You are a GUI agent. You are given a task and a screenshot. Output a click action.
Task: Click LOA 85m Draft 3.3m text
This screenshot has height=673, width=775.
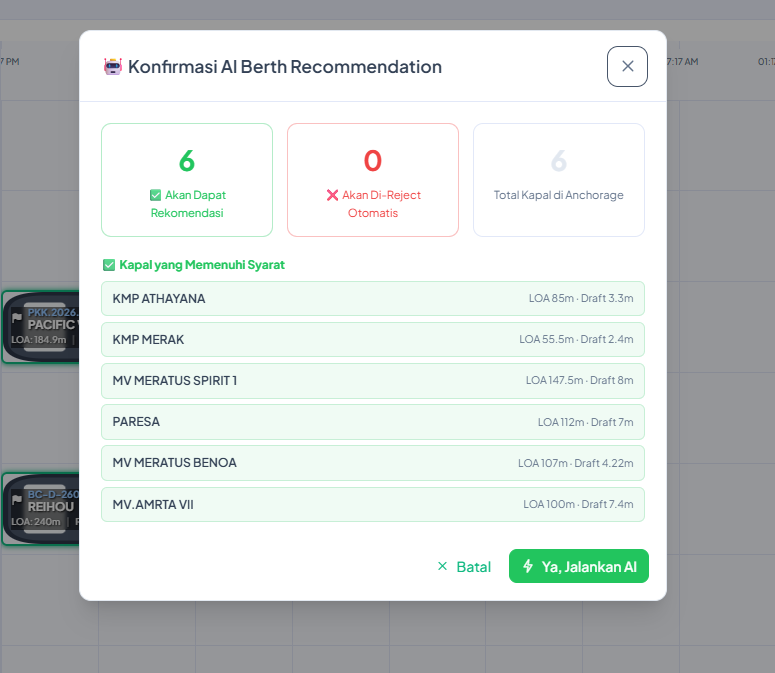coord(581,298)
